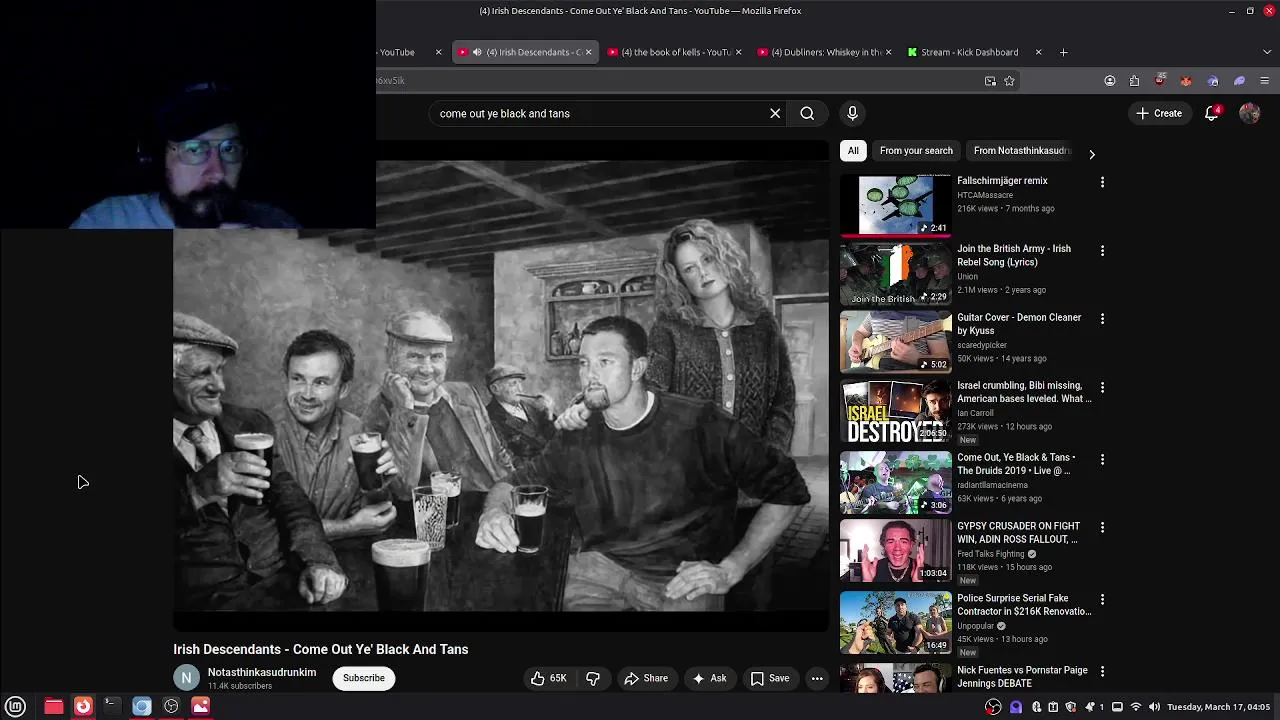Open Firefox extensions puzzle icon
The width and height of the screenshot is (1280, 720).
(x=1134, y=81)
